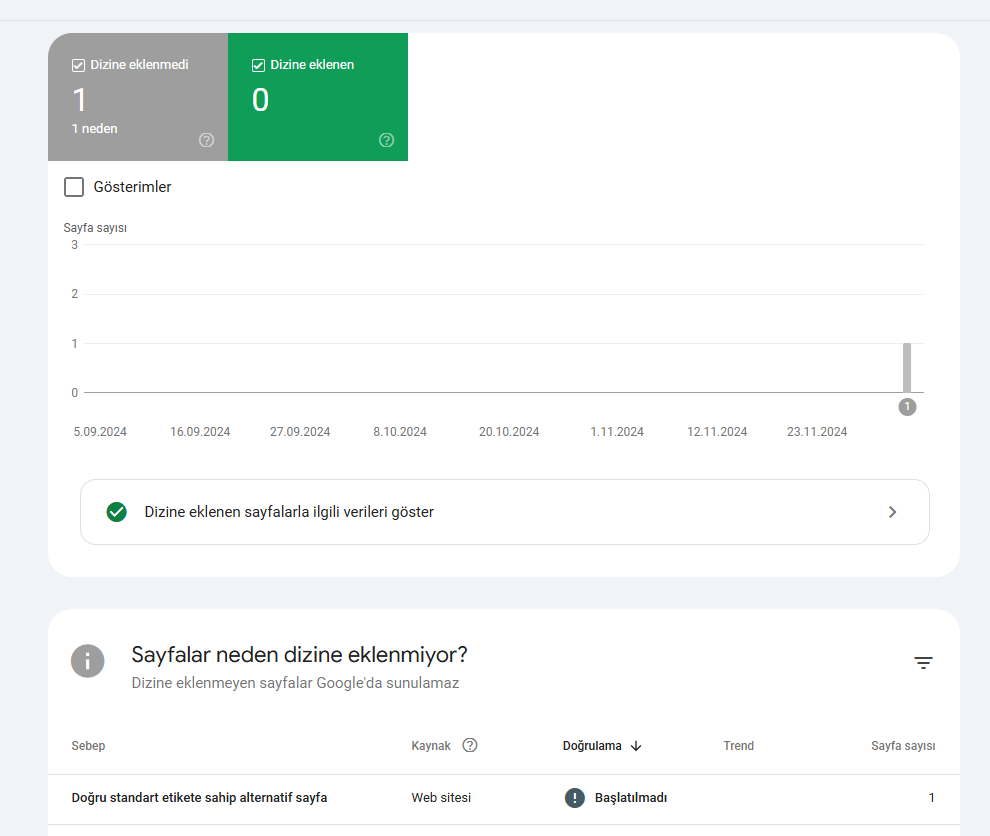Expand the chevron arrow on indexed pages row
Image resolution: width=990 pixels, height=836 pixels.
click(x=892, y=512)
